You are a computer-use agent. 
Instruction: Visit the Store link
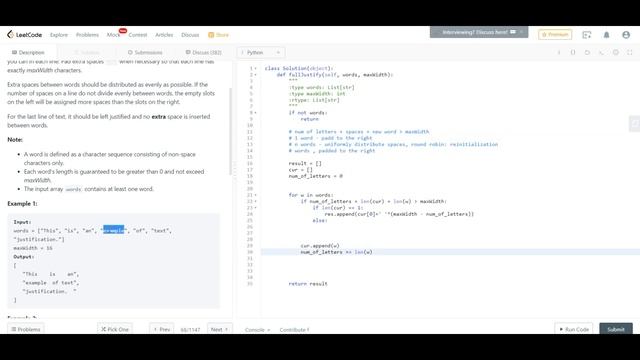tap(218, 35)
